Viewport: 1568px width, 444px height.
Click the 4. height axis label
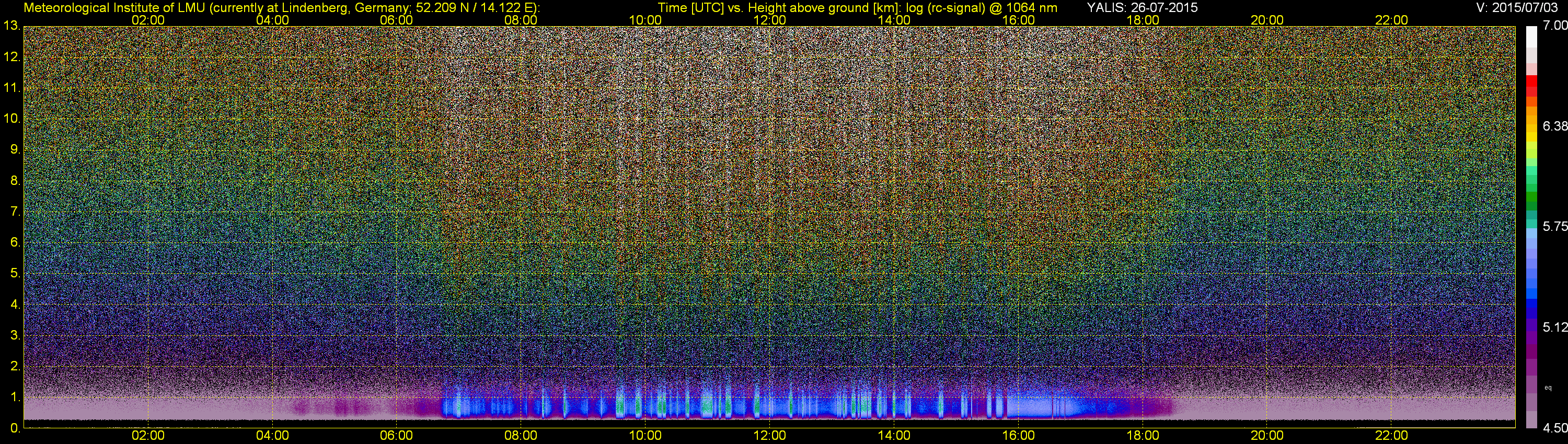click(15, 304)
